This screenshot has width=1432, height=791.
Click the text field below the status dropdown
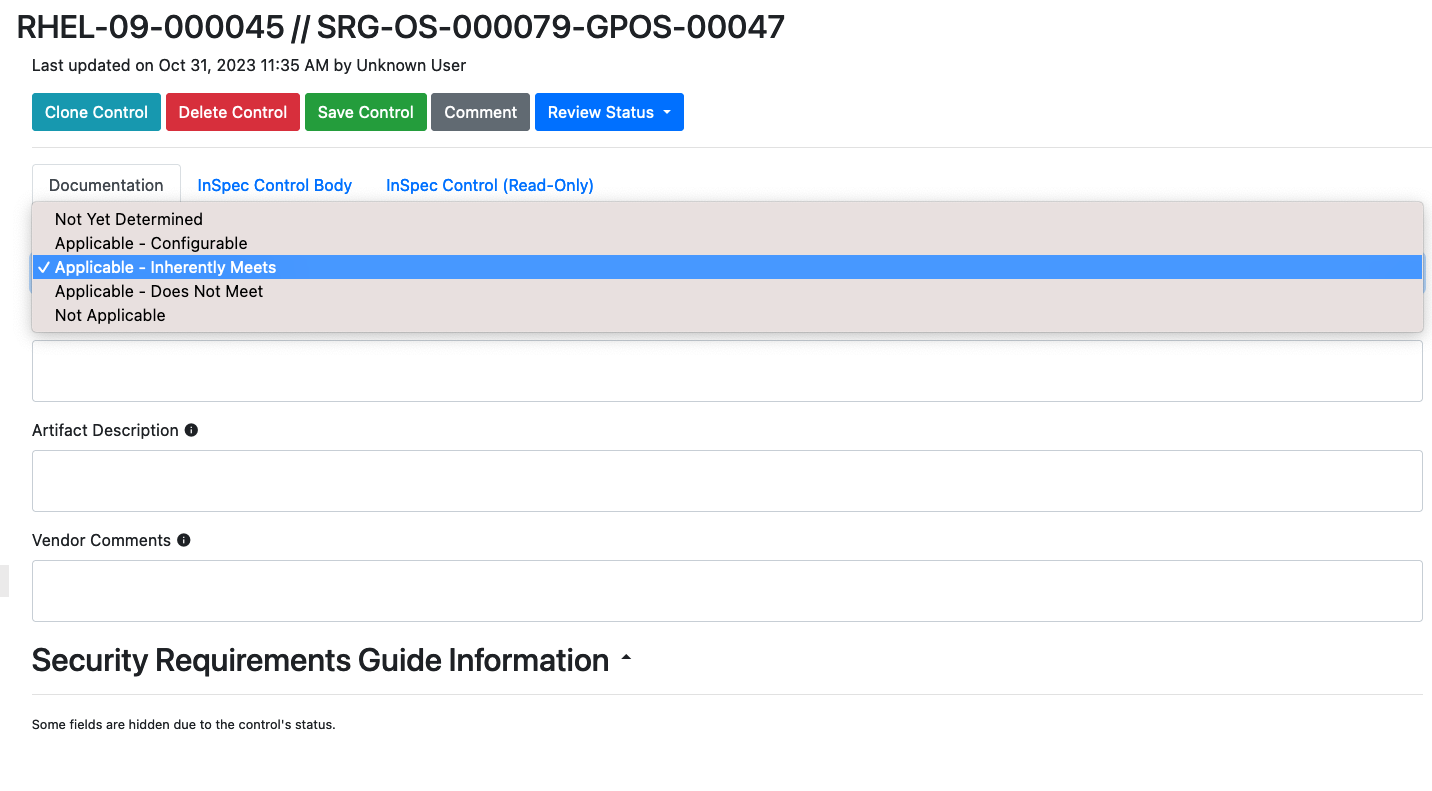[727, 371]
